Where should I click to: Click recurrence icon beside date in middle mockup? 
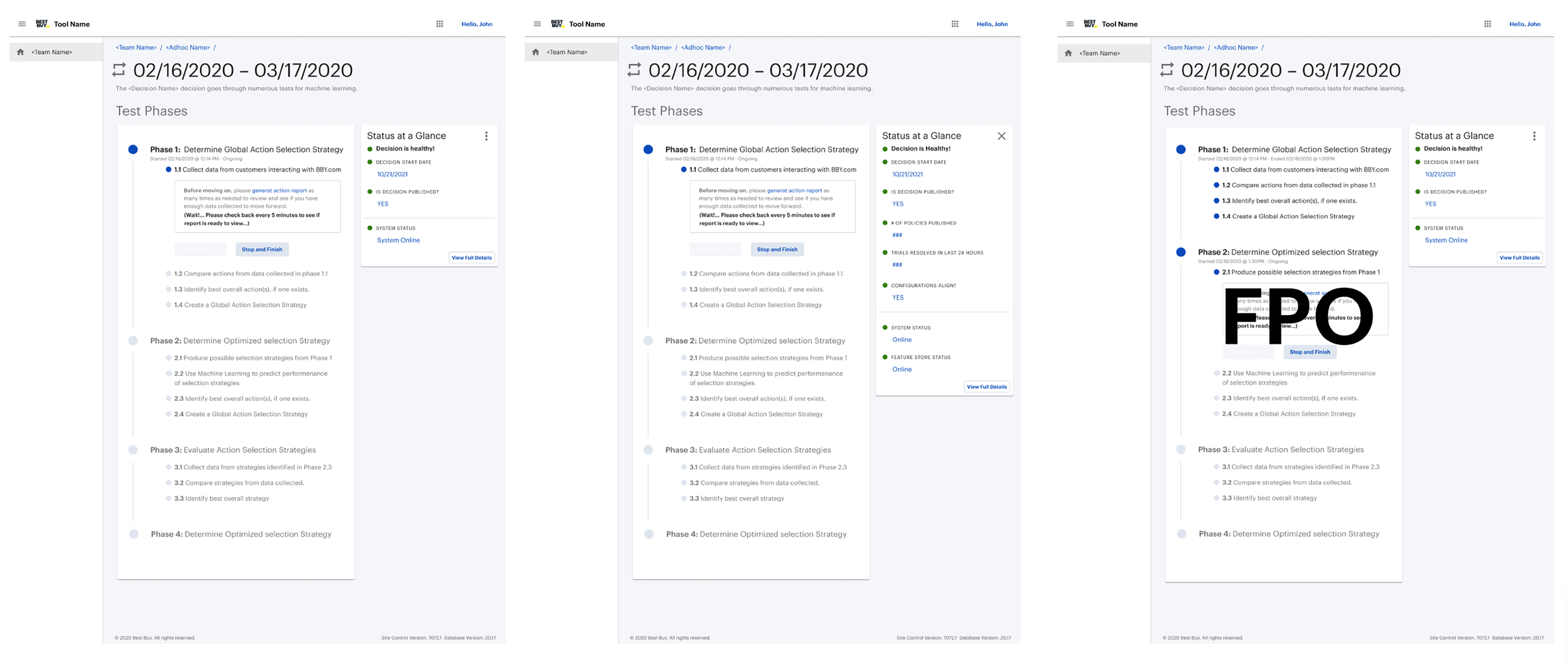click(x=635, y=70)
